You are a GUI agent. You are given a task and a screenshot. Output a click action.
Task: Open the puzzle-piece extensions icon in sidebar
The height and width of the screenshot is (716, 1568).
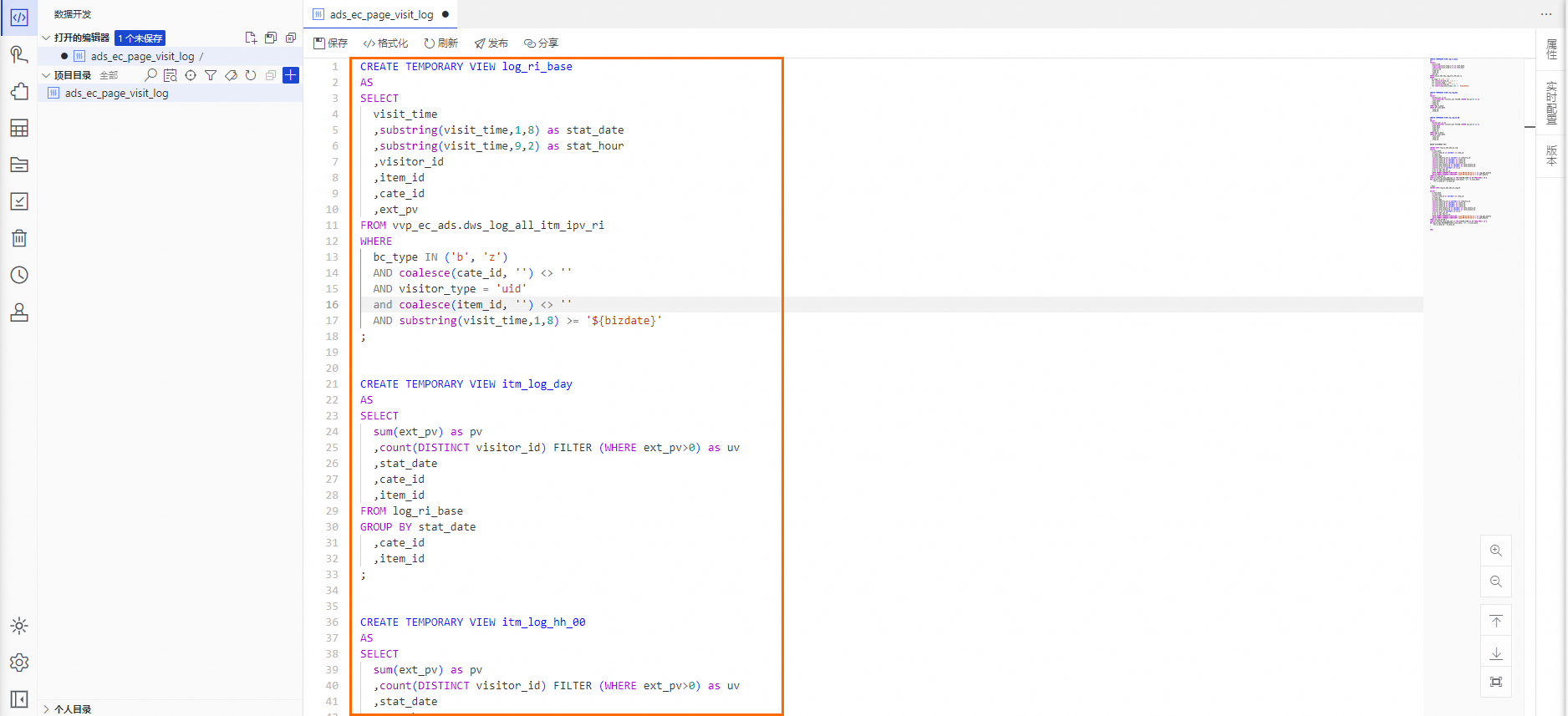click(19, 92)
